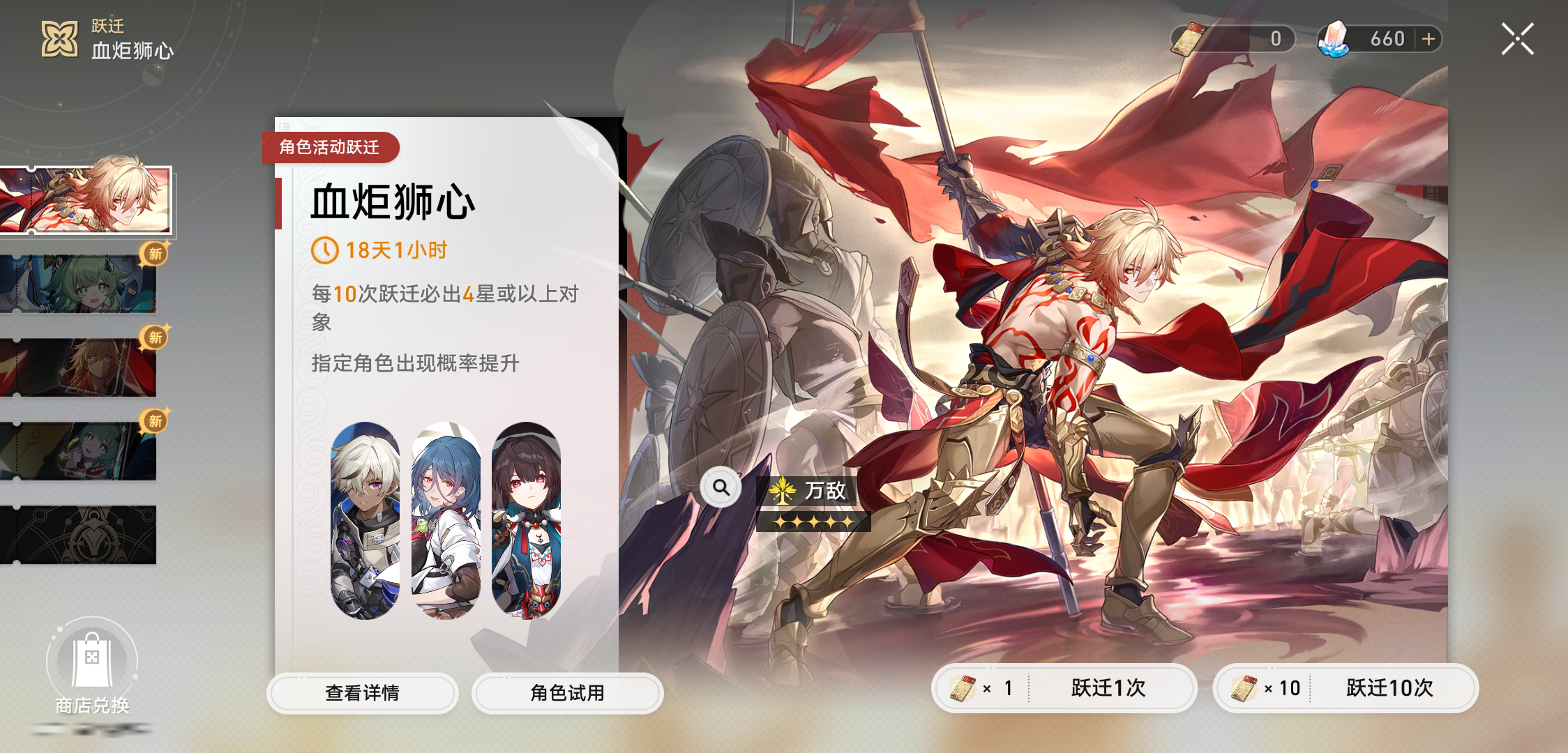Open the dark emblem banner at bottom of list
The width and height of the screenshot is (1568, 753).
point(78,535)
